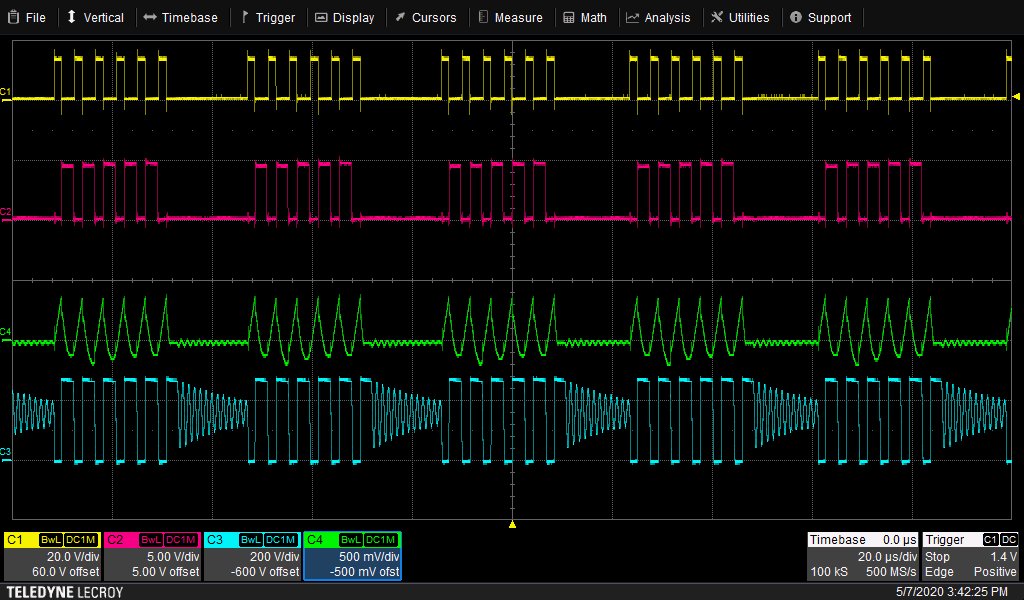Open the Trigger descriptor box showing 1.4 V
This screenshot has width=1024, height=600.
tap(971, 556)
